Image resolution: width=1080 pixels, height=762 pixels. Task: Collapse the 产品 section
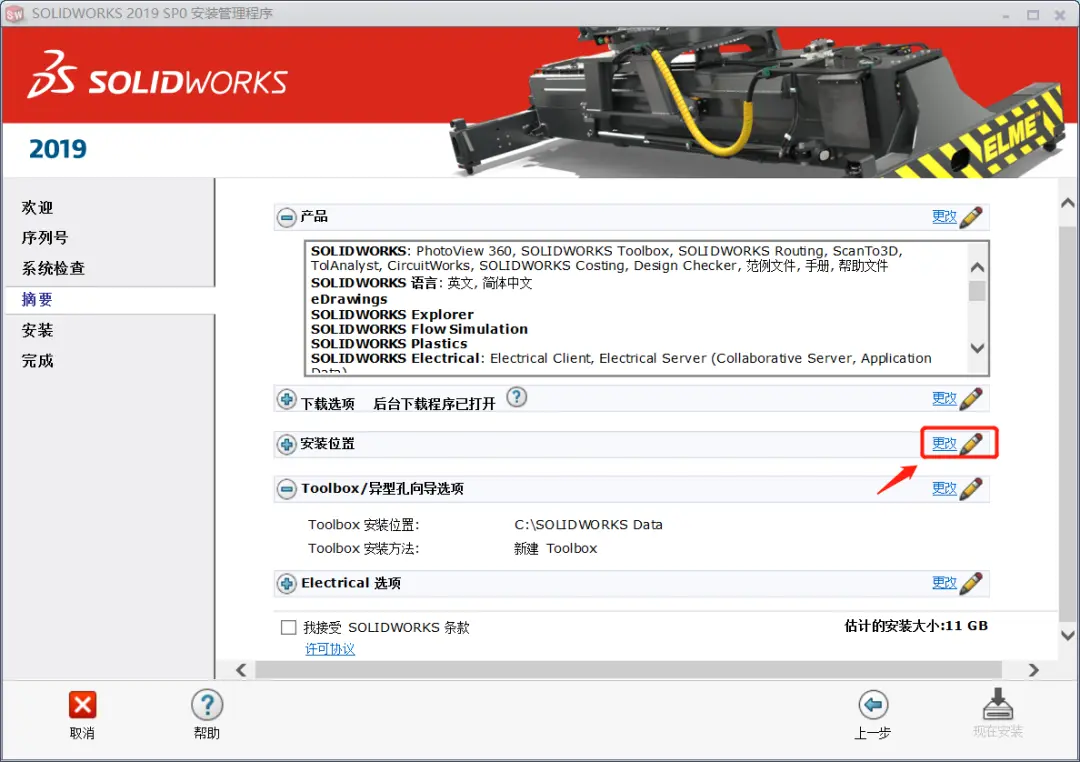[287, 218]
